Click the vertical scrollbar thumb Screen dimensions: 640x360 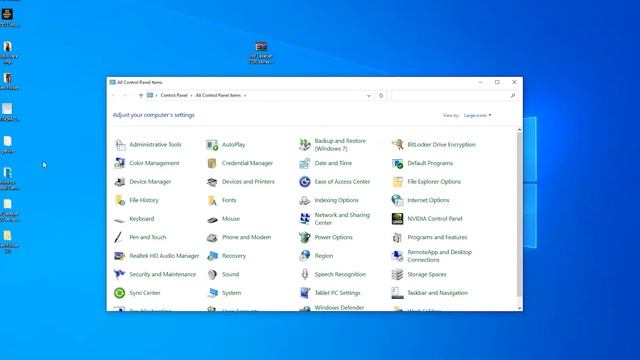coord(519,215)
